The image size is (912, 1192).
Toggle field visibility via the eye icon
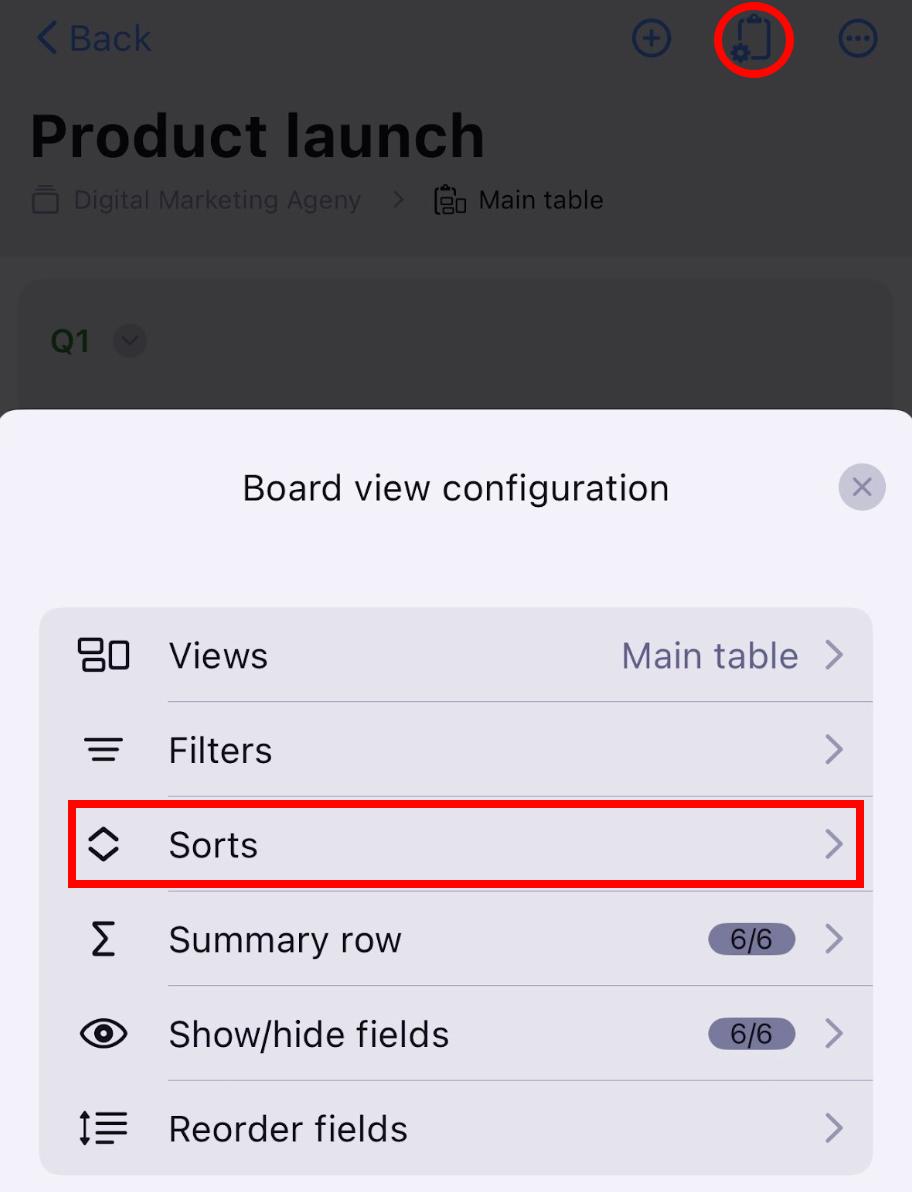coord(104,1034)
